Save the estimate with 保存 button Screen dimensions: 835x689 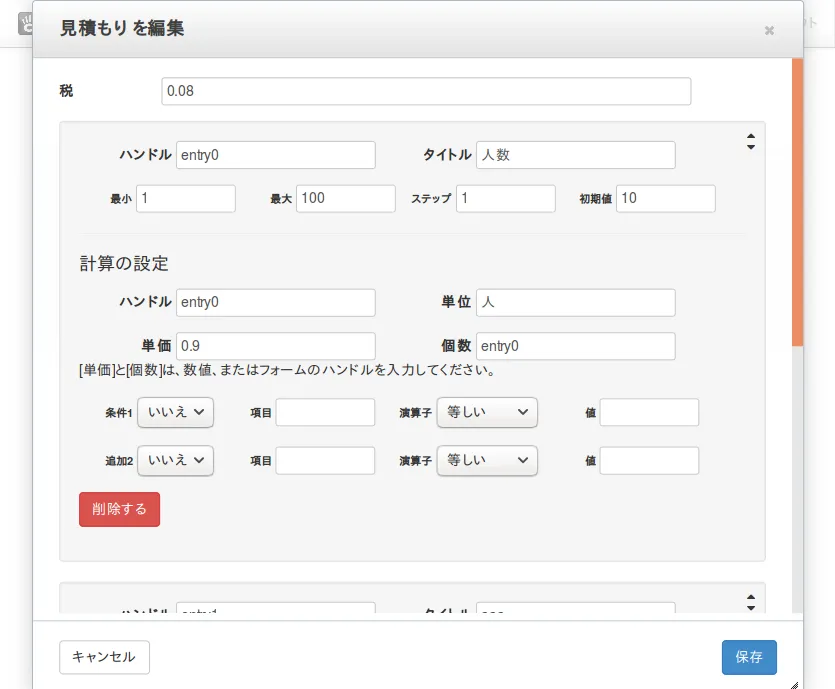pyautogui.click(x=749, y=657)
